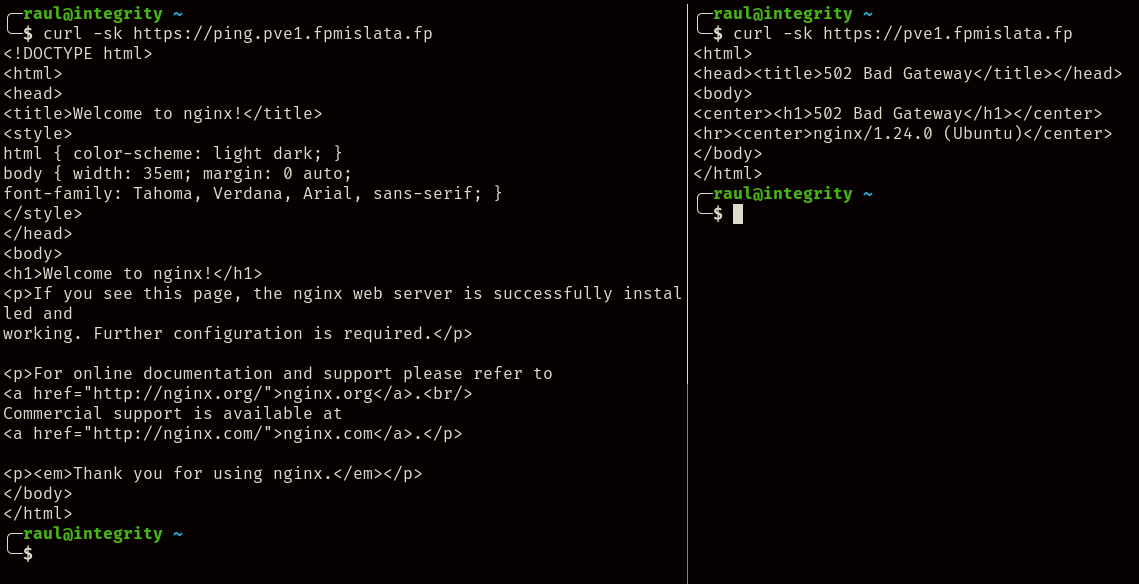Viewport: 1139px width, 584px height.
Task: Click the bottom raul@integrity prompt in left pane
Action: click(x=93, y=534)
